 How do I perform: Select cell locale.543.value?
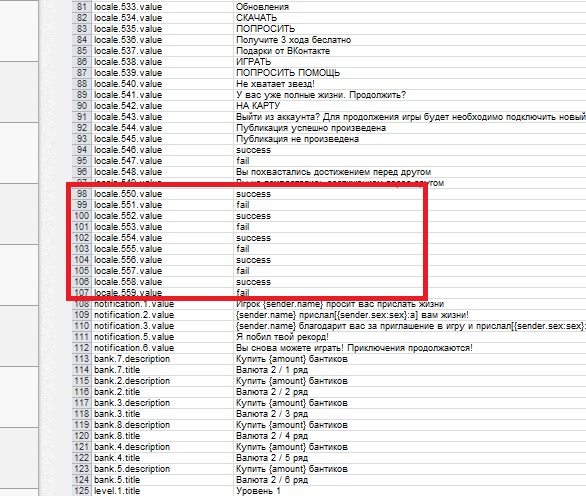tap(162, 117)
